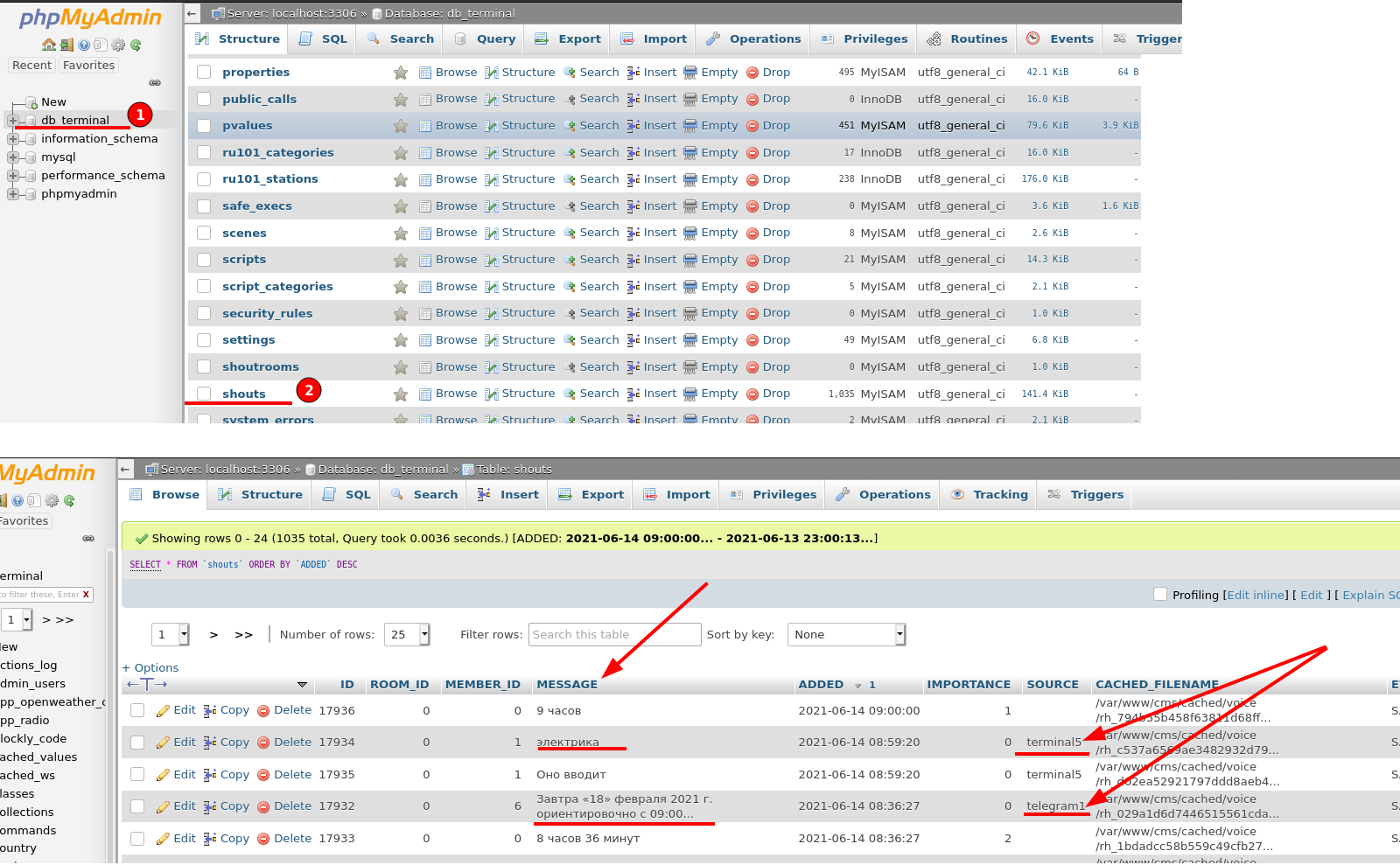
Task: Select the checkbox for row ID 17936
Action: point(137,710)
